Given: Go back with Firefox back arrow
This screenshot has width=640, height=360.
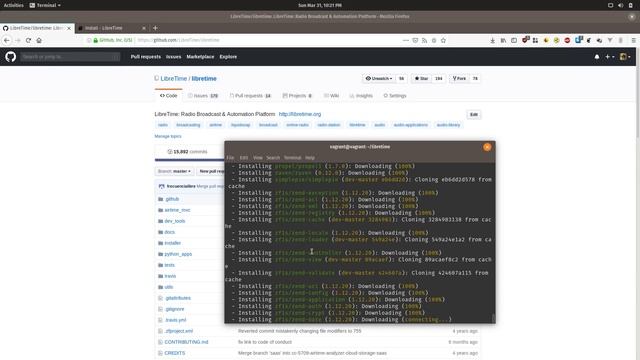Looking at the screenshot, I should [7, 40].
